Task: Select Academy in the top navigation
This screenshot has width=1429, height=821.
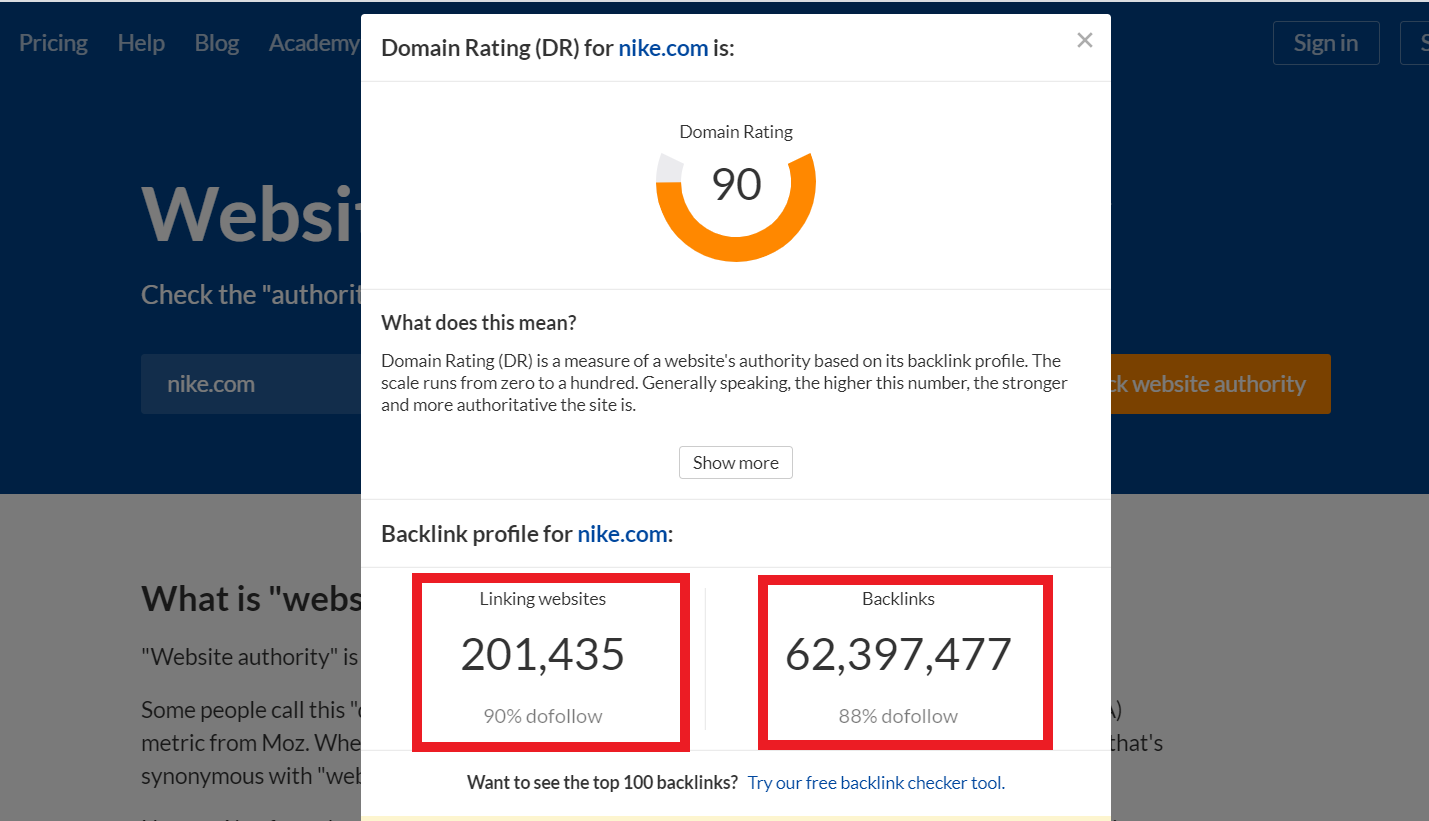Action: click(313, 43)
